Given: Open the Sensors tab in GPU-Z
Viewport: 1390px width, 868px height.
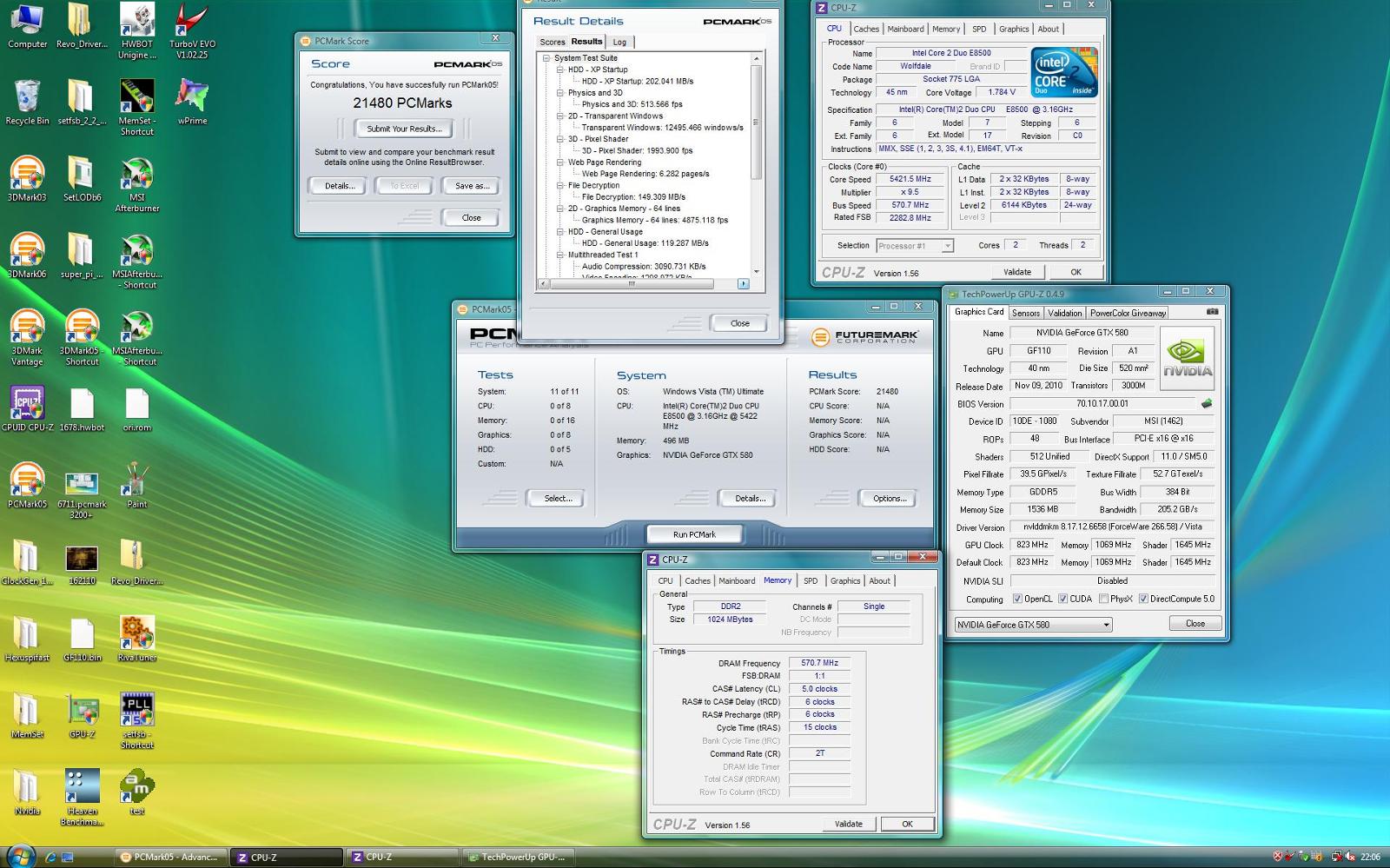Looking at the screenshot, I should 1026,313.
